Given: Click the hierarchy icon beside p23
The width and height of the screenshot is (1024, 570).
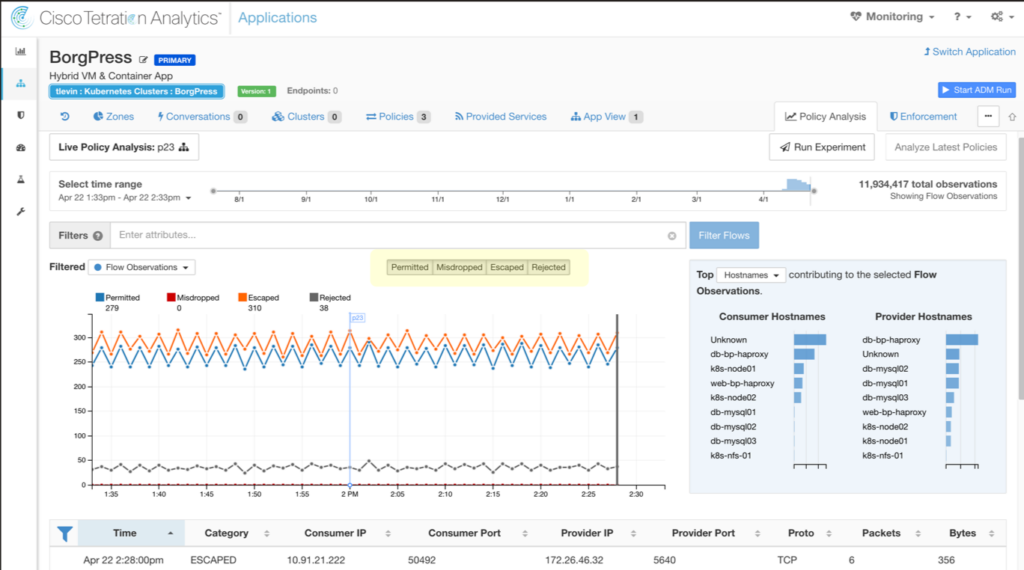Looking at the screenshot, I should click(184, 148).
